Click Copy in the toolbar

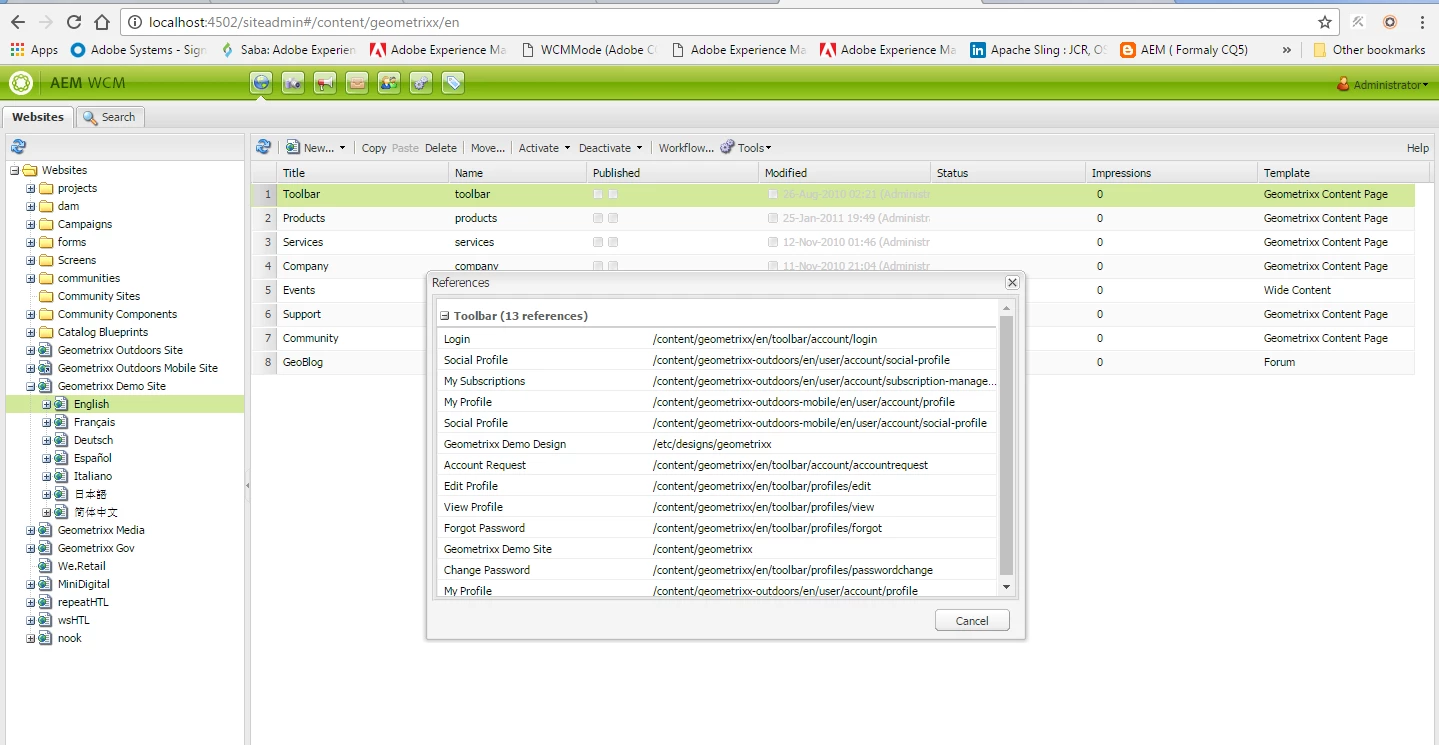click(374, 148)
